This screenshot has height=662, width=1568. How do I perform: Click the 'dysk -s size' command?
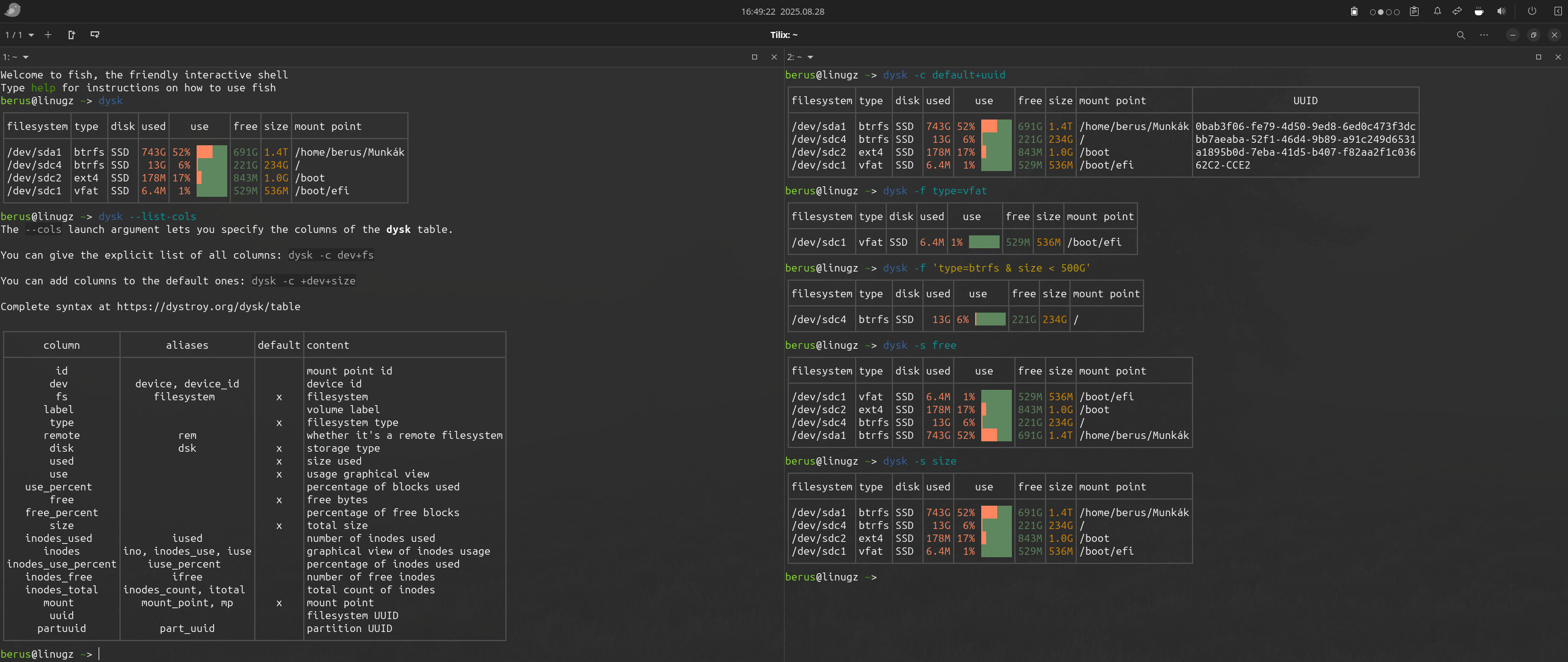pyautogui.click(x=920, y=461)
